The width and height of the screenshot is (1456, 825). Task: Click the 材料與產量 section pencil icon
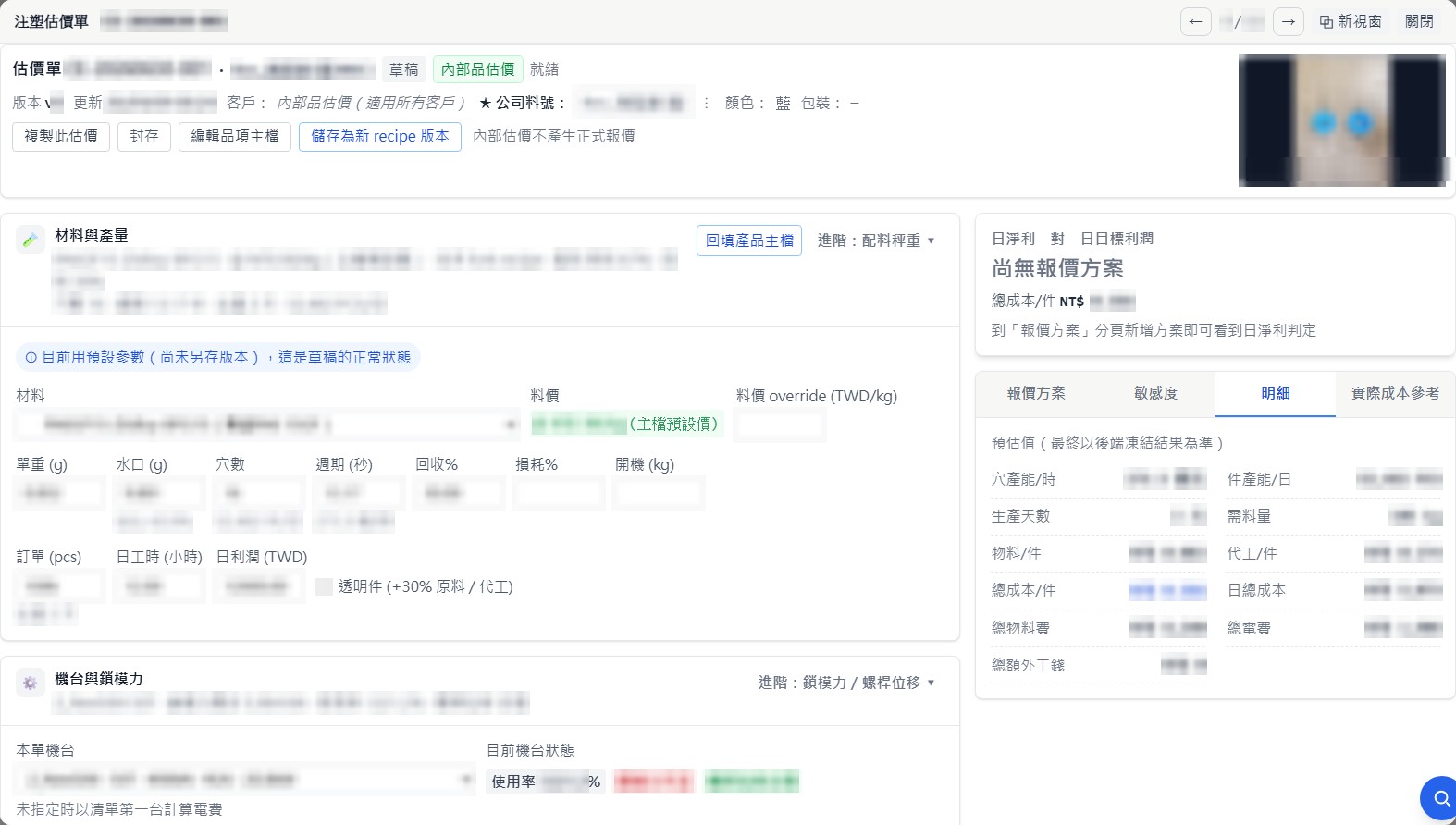pyautogui.click(x=30, y=240)
